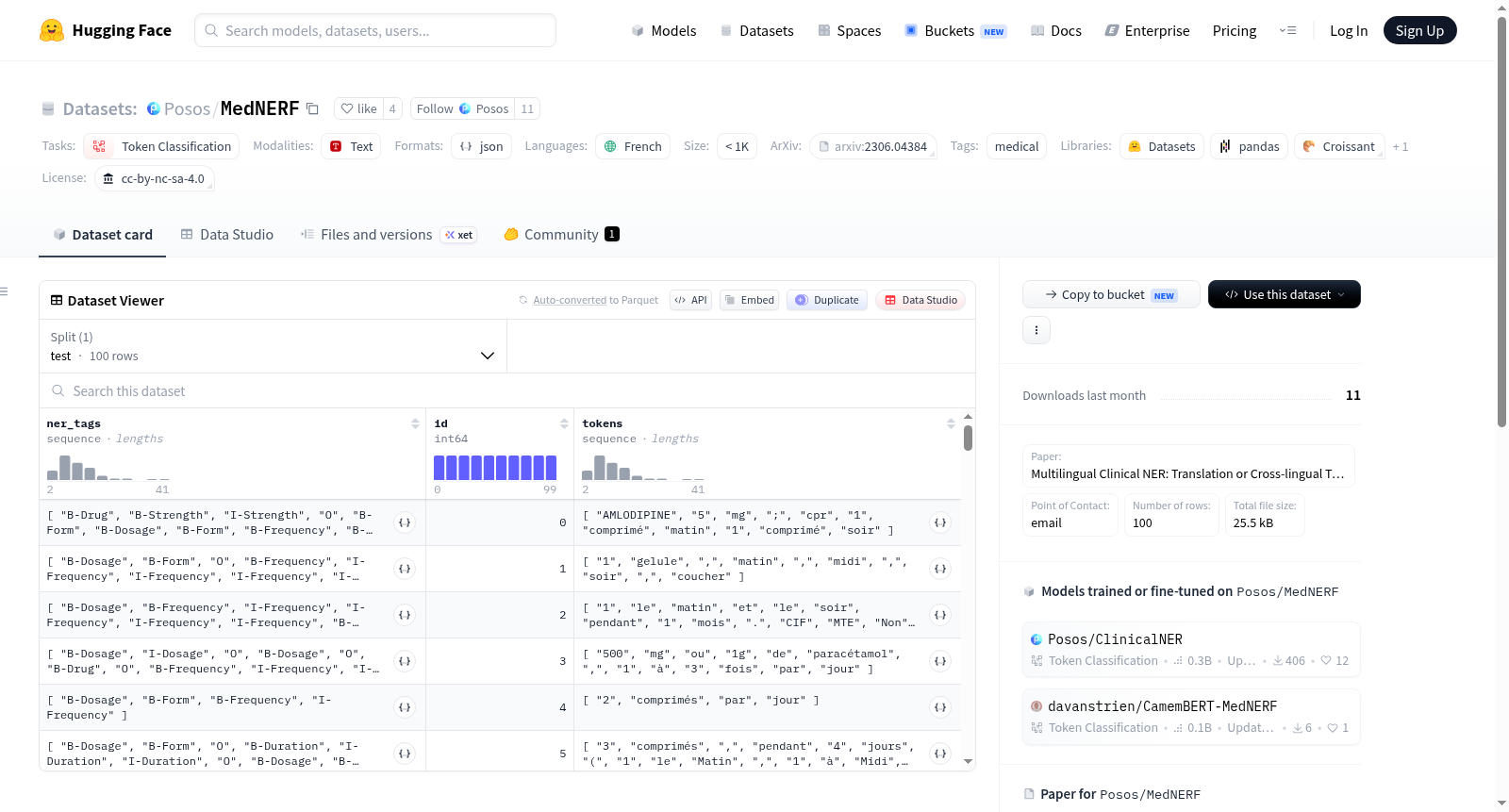Select the Datasets library tag

click(1162, 146)
